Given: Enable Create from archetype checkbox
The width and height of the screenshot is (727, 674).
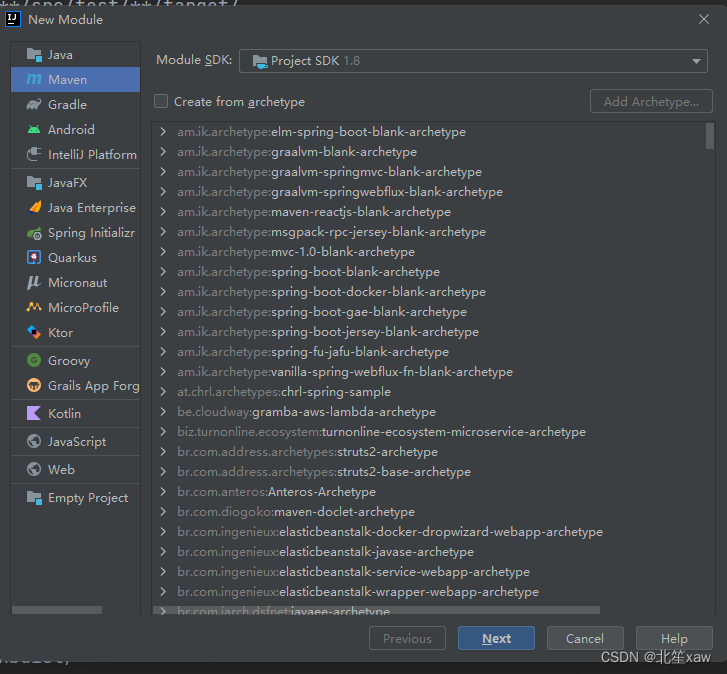Looking at the screenshot, I should click(161, 101).
